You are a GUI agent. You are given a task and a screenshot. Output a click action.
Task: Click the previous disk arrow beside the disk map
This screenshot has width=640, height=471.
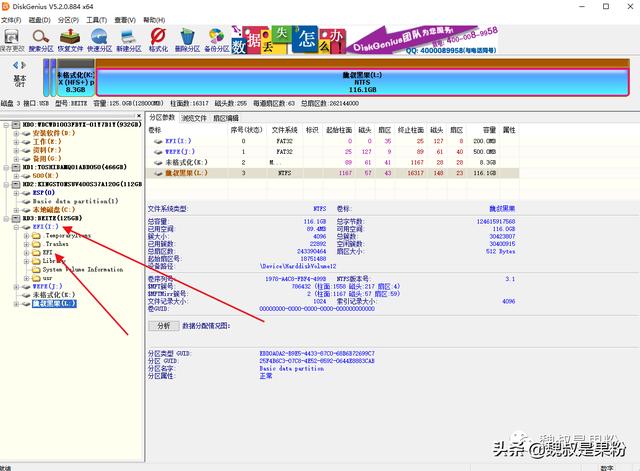pyautogui.click(x=16, y=65)
